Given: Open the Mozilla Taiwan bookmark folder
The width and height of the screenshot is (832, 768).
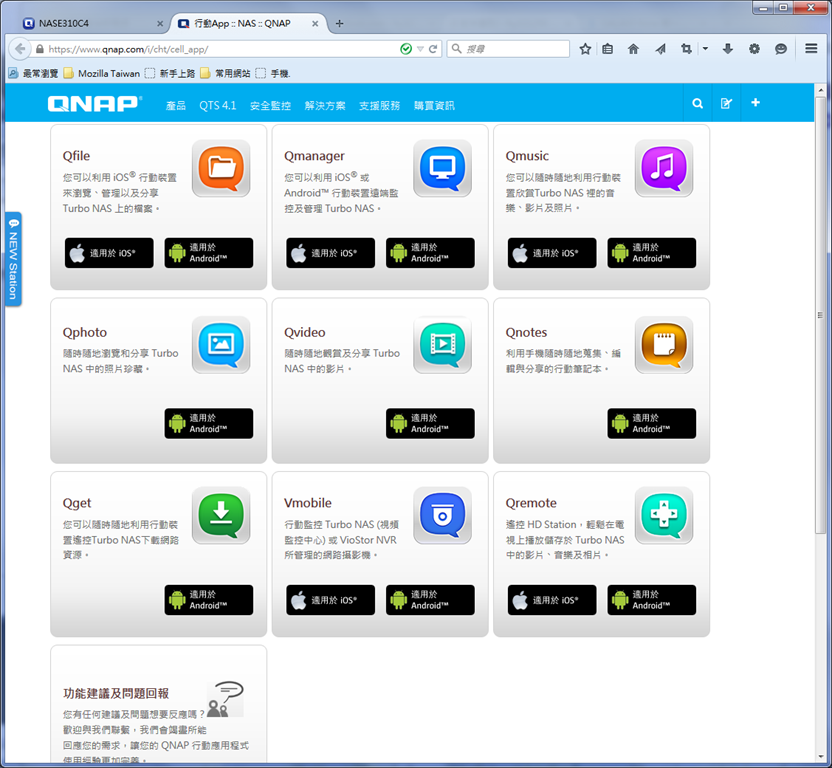Looking at the screenshot, I should [102, 73].
